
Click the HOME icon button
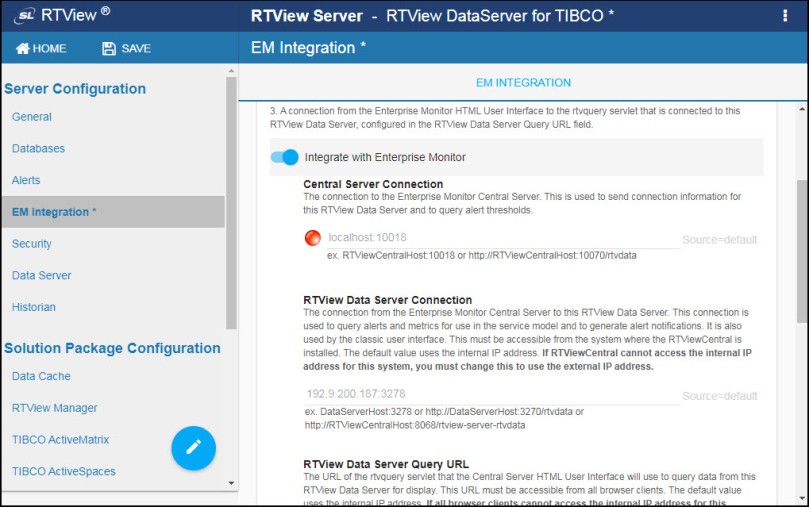click(x=22, y=48)
